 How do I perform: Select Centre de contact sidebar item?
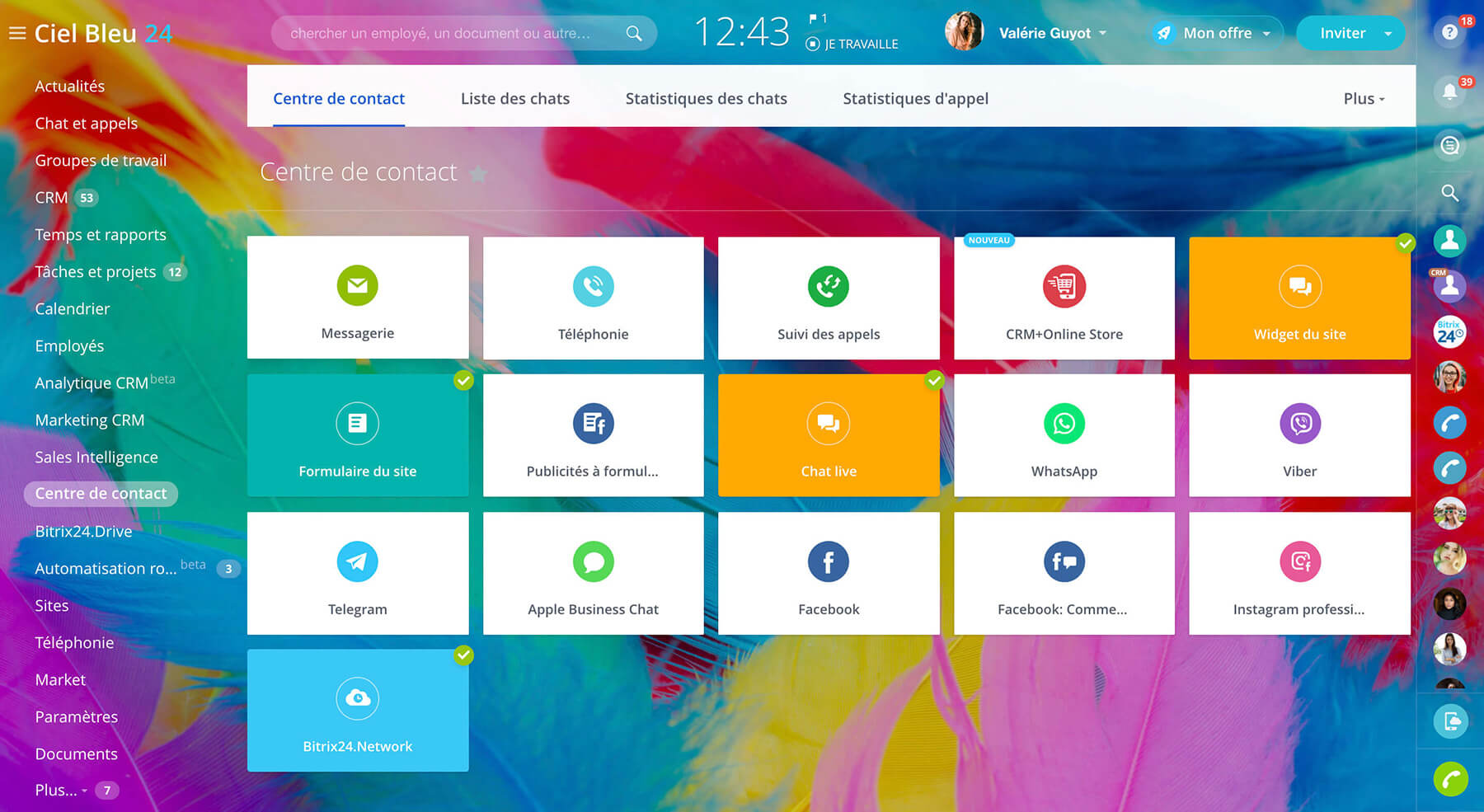101,493
